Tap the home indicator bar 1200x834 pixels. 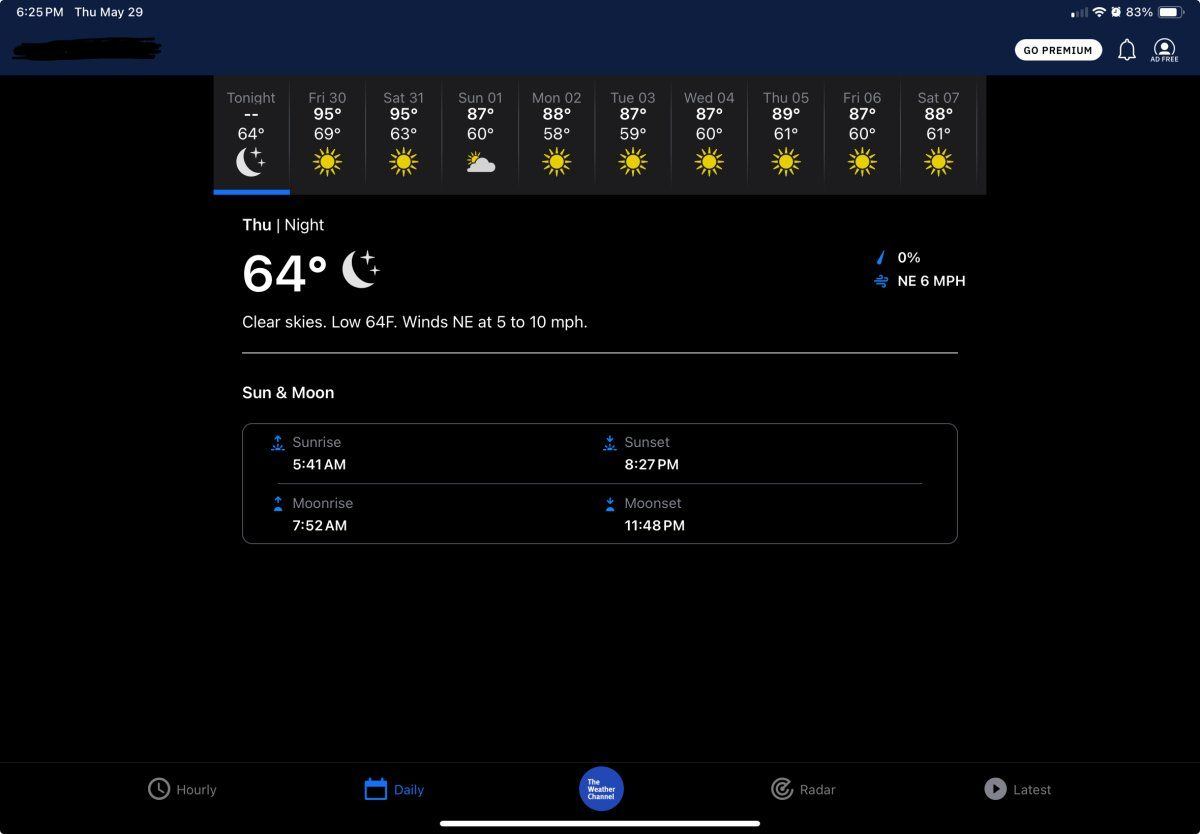[x=600, y=824]
